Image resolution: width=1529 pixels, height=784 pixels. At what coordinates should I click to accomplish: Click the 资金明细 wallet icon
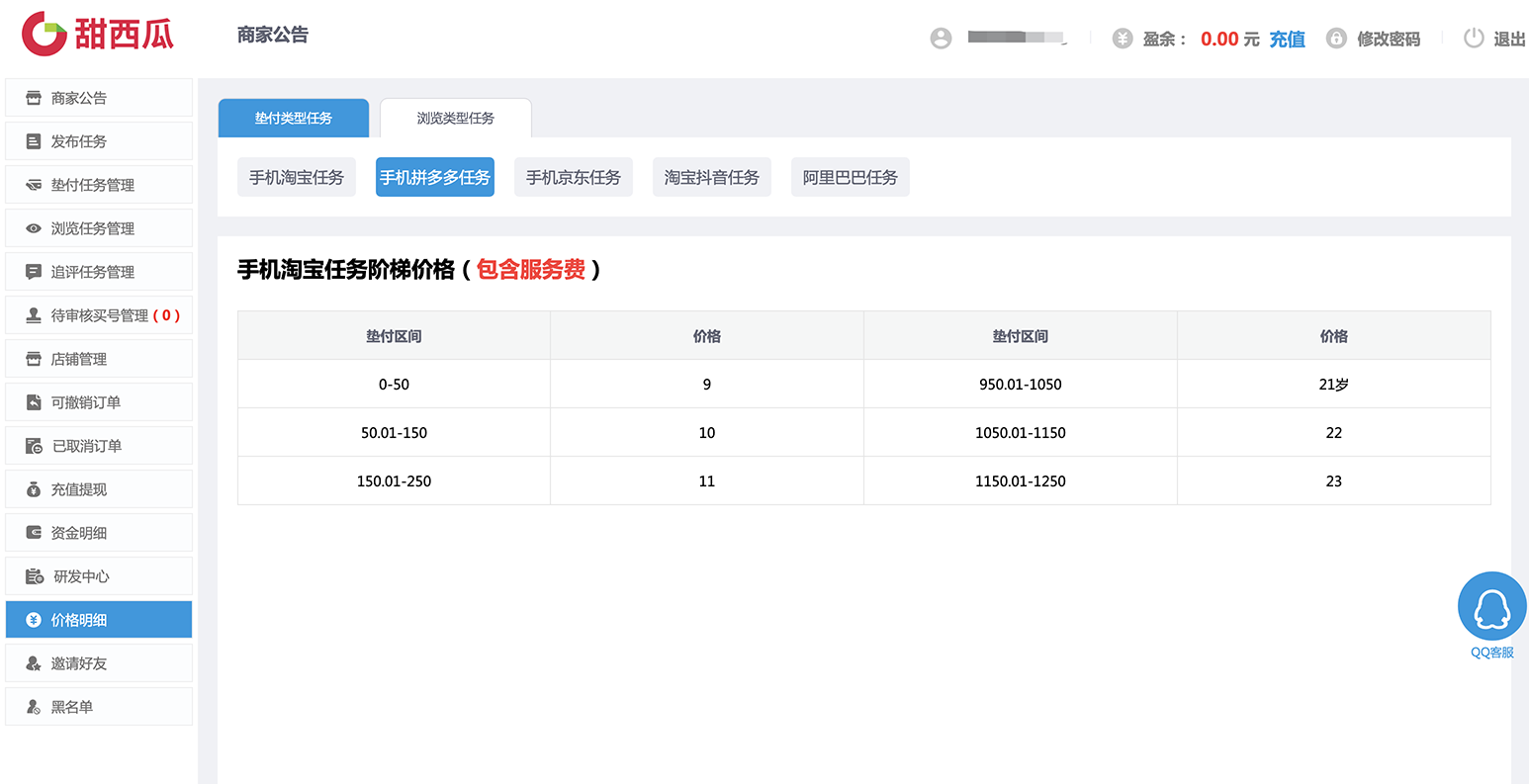(34, 533)
